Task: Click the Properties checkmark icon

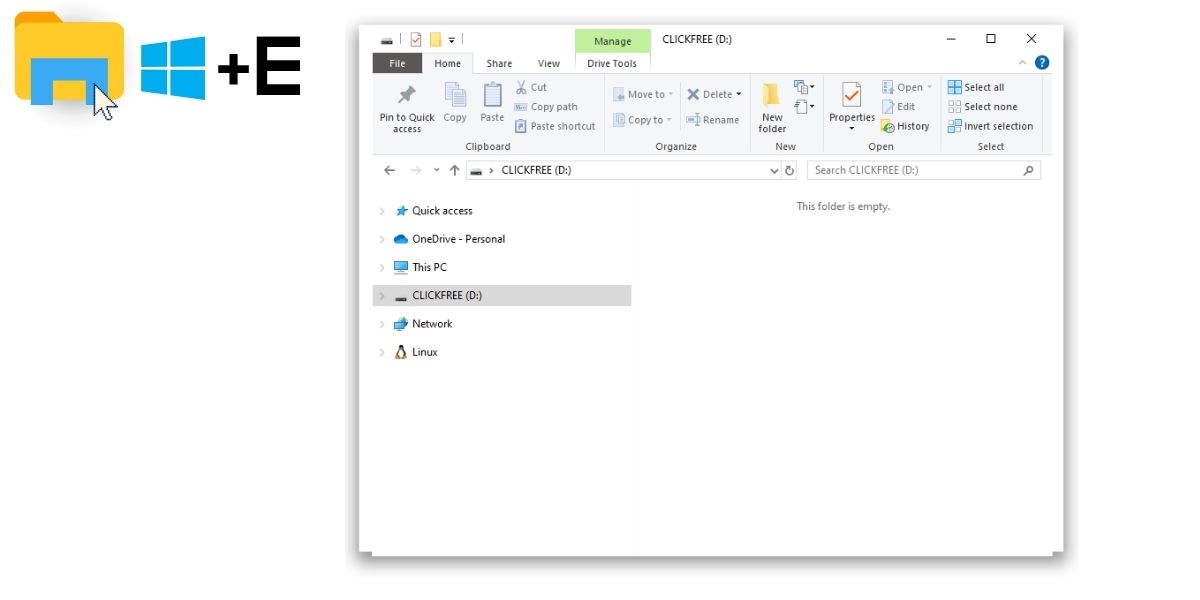Action: (852, 95)
